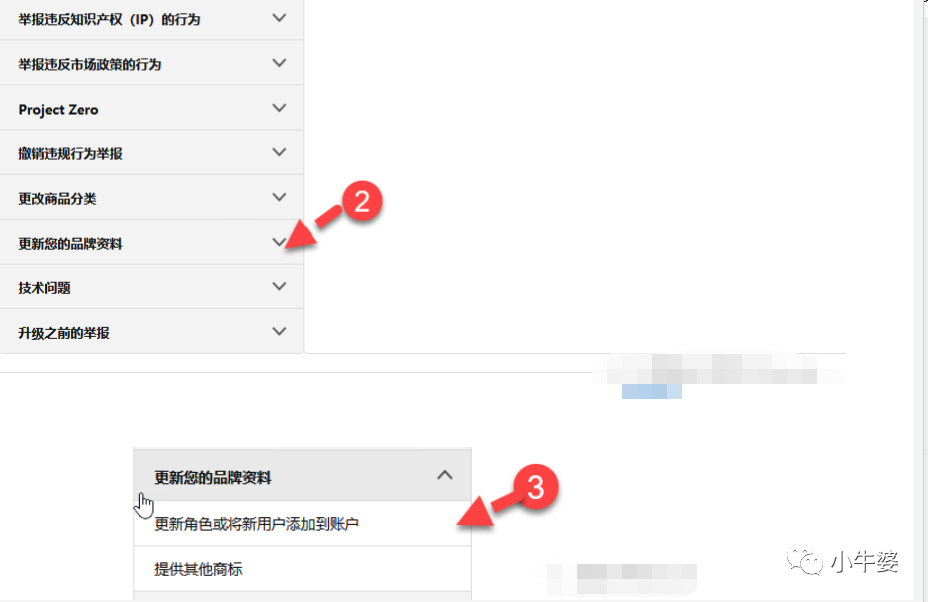This screenshot has width=928, height=602.
Task: Expand chevron next to 更改商品分类
Action: pyautogui.click(x=279, y=198)
